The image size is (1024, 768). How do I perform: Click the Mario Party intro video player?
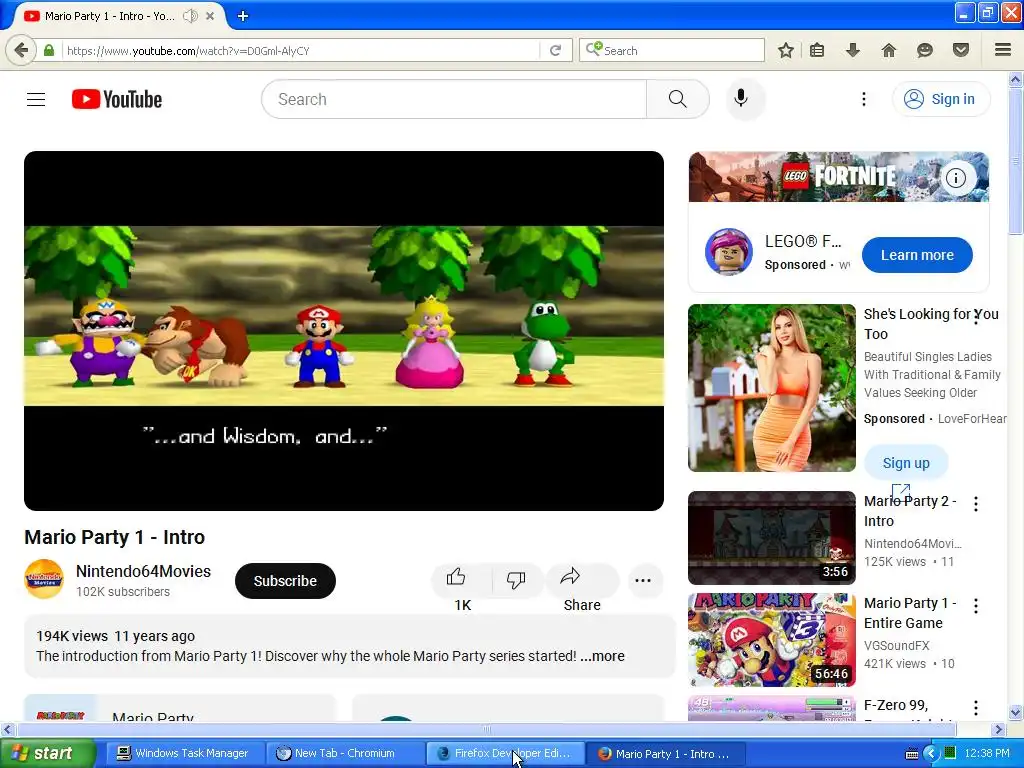coord(344,330)
